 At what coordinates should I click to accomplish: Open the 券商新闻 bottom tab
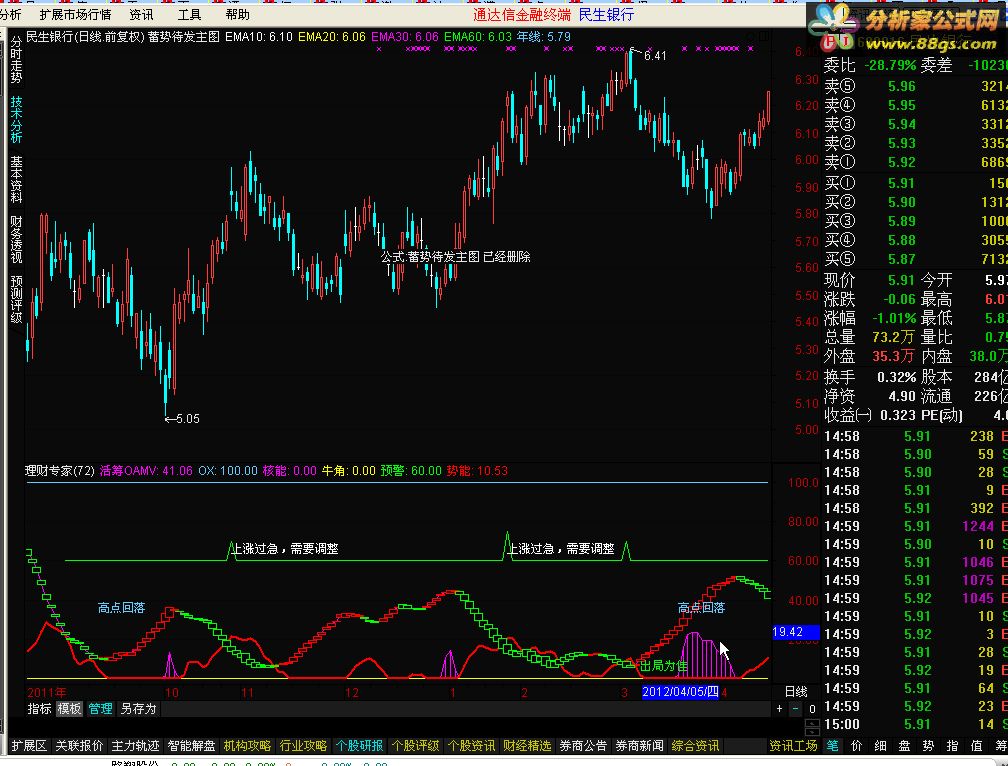pos(639,745)
